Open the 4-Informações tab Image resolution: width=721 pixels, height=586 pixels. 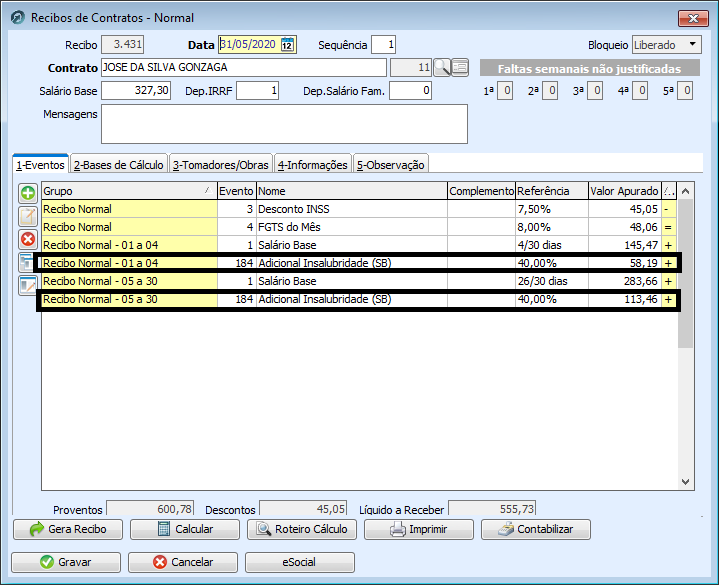313,165
